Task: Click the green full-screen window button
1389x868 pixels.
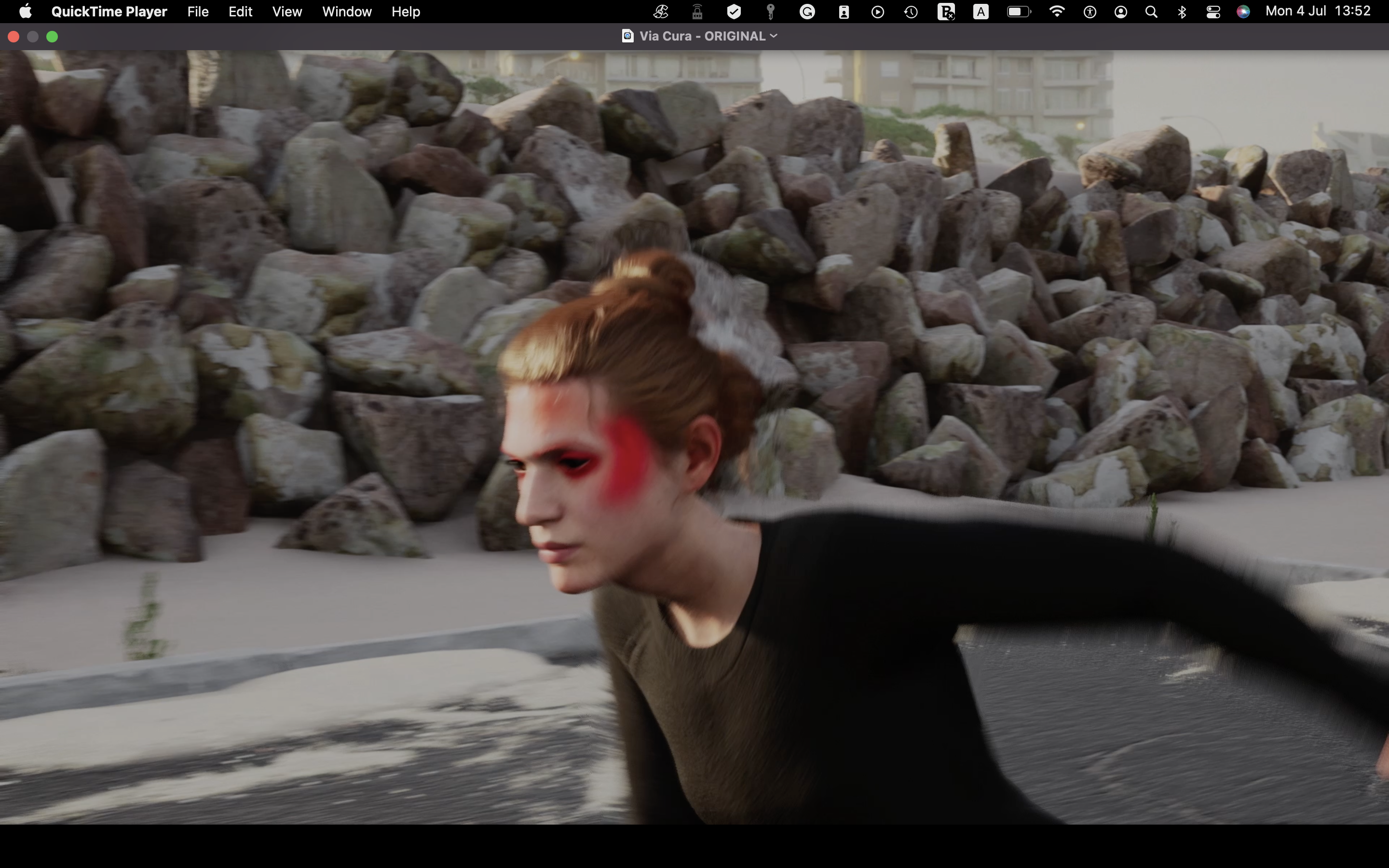Action: pyautogui.click(x=52, y=37)
